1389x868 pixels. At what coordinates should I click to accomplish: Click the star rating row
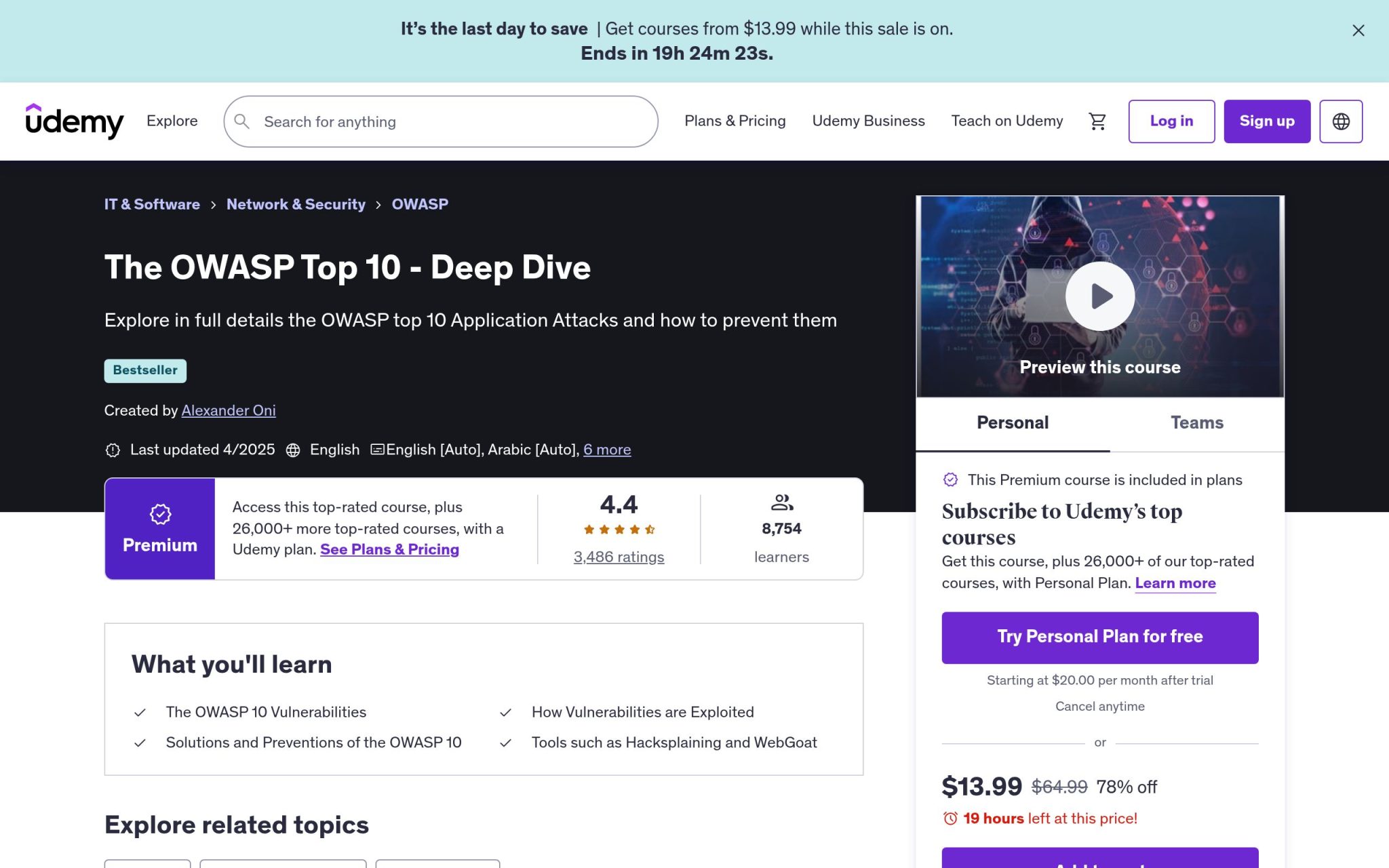tap(619, 530)
